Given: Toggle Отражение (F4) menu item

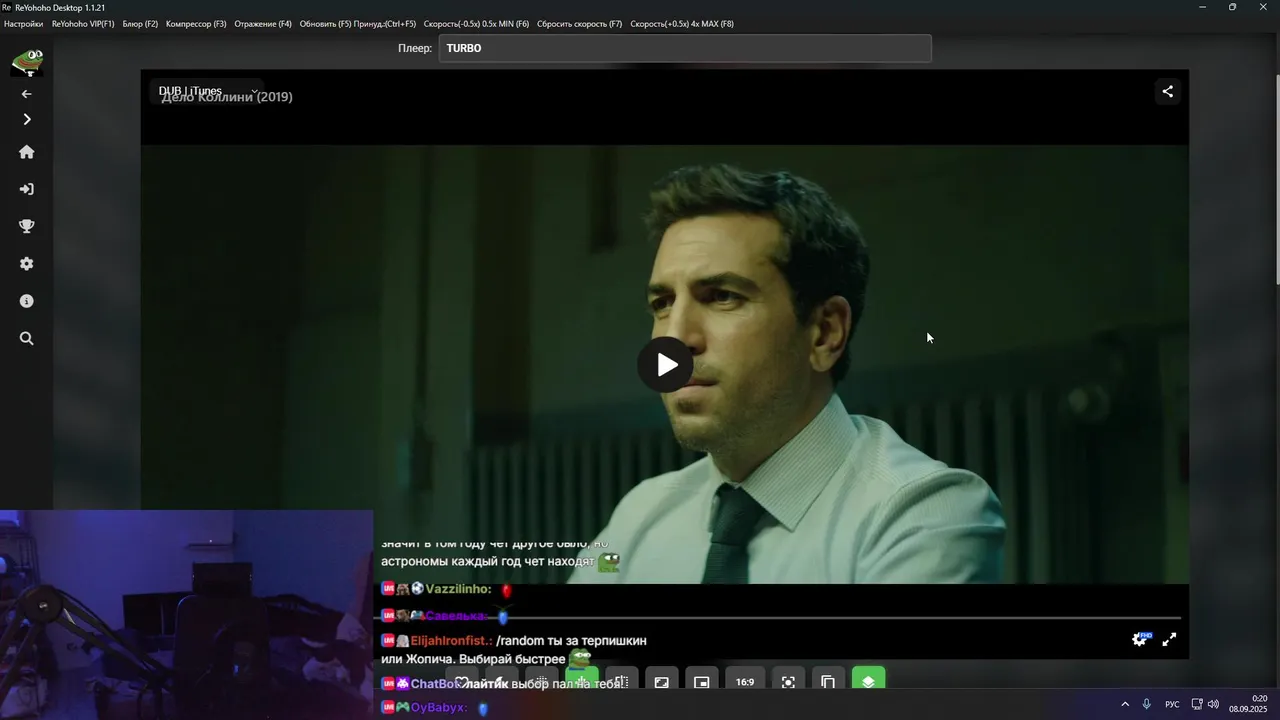Looking at the screenshot, I should pyautogui.click(x=263, y=24).
